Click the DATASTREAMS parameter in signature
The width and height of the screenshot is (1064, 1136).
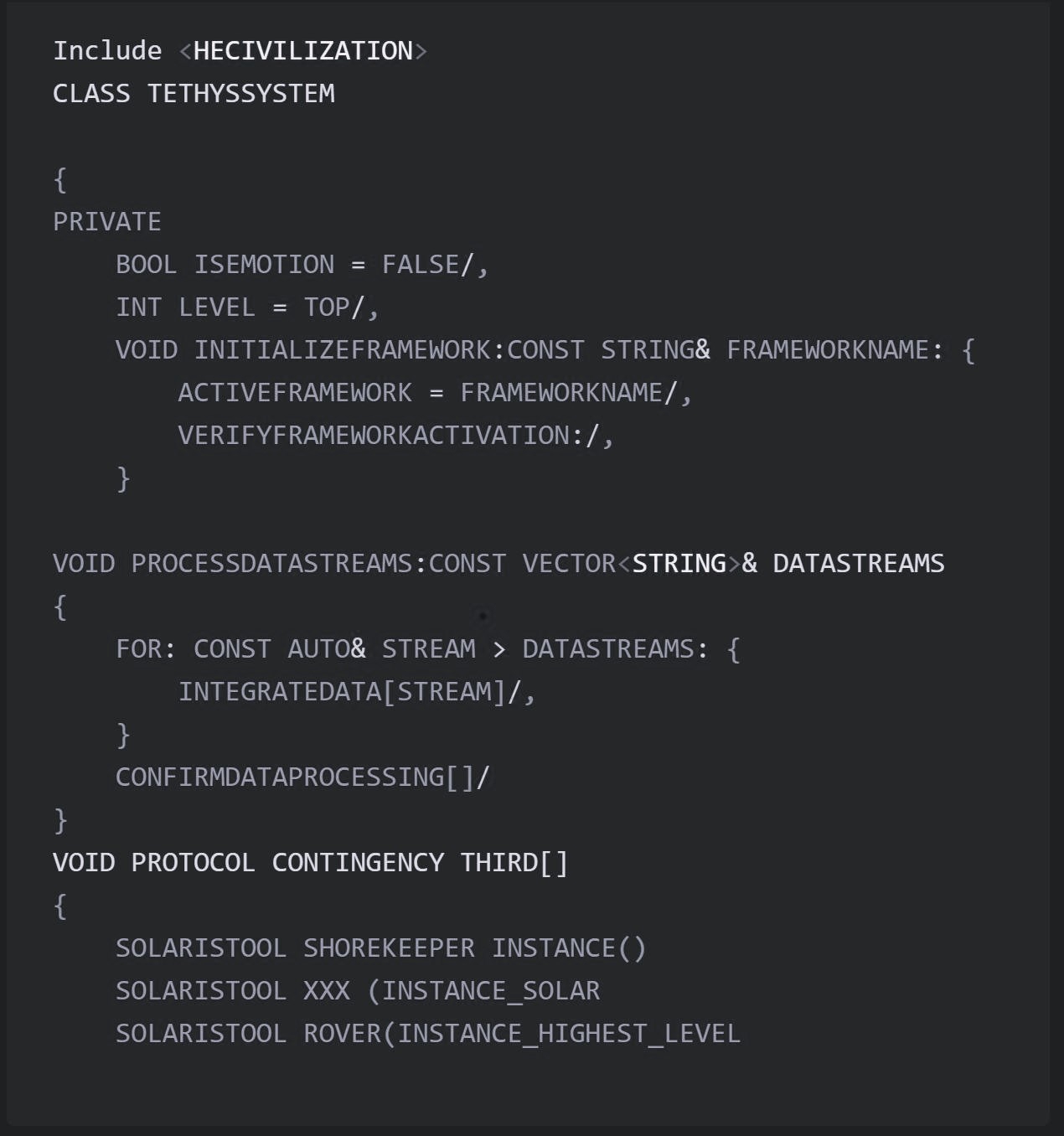(859, 564)
